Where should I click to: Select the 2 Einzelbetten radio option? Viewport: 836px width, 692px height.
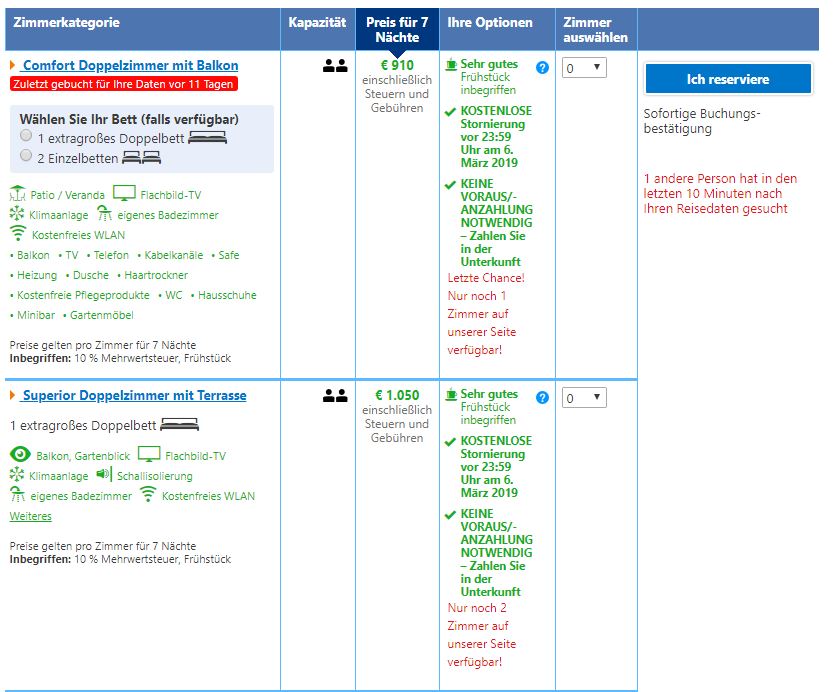[26, 156]
